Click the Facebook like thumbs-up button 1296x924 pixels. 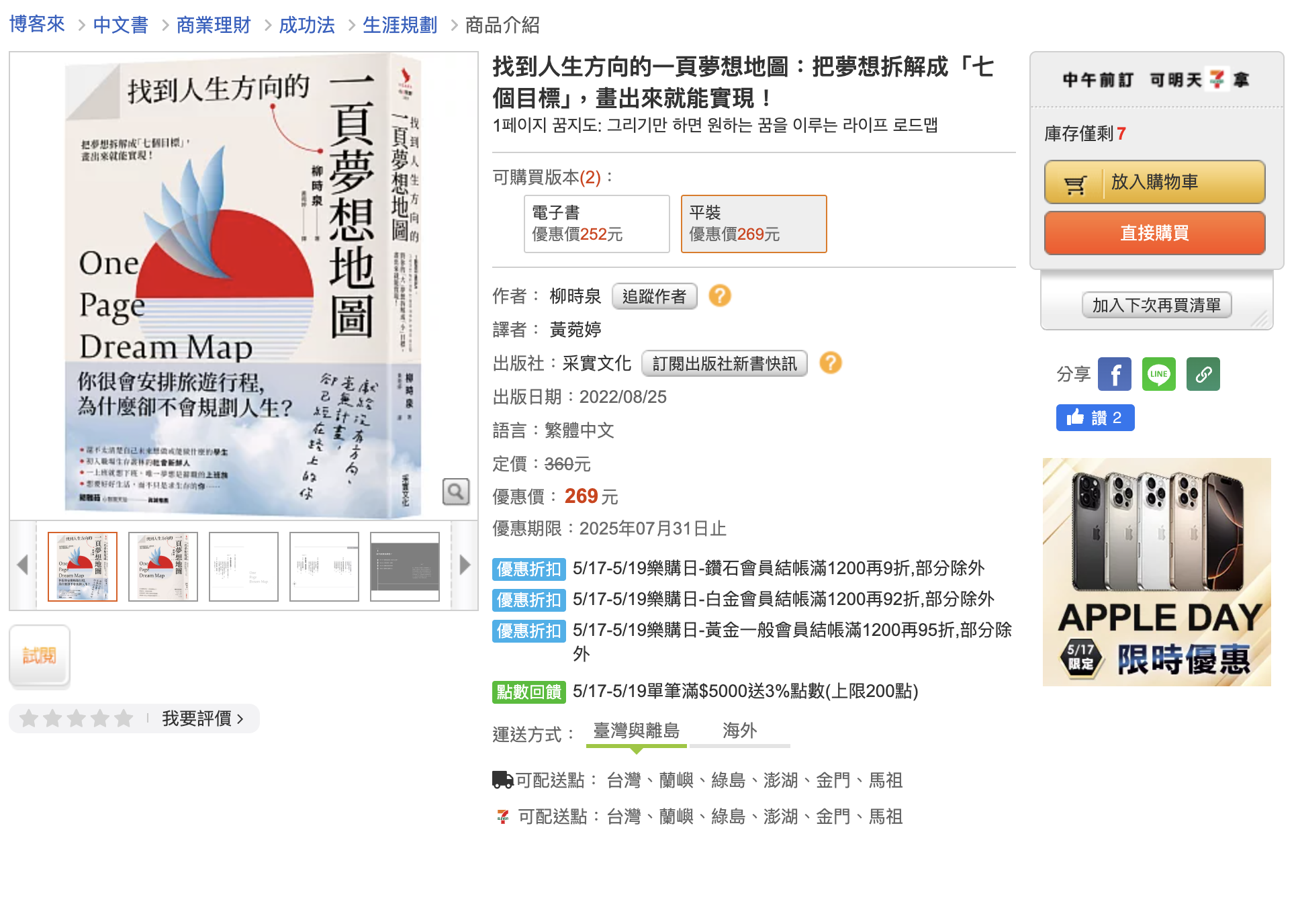pyautogui.click(x=1095, y=418)
